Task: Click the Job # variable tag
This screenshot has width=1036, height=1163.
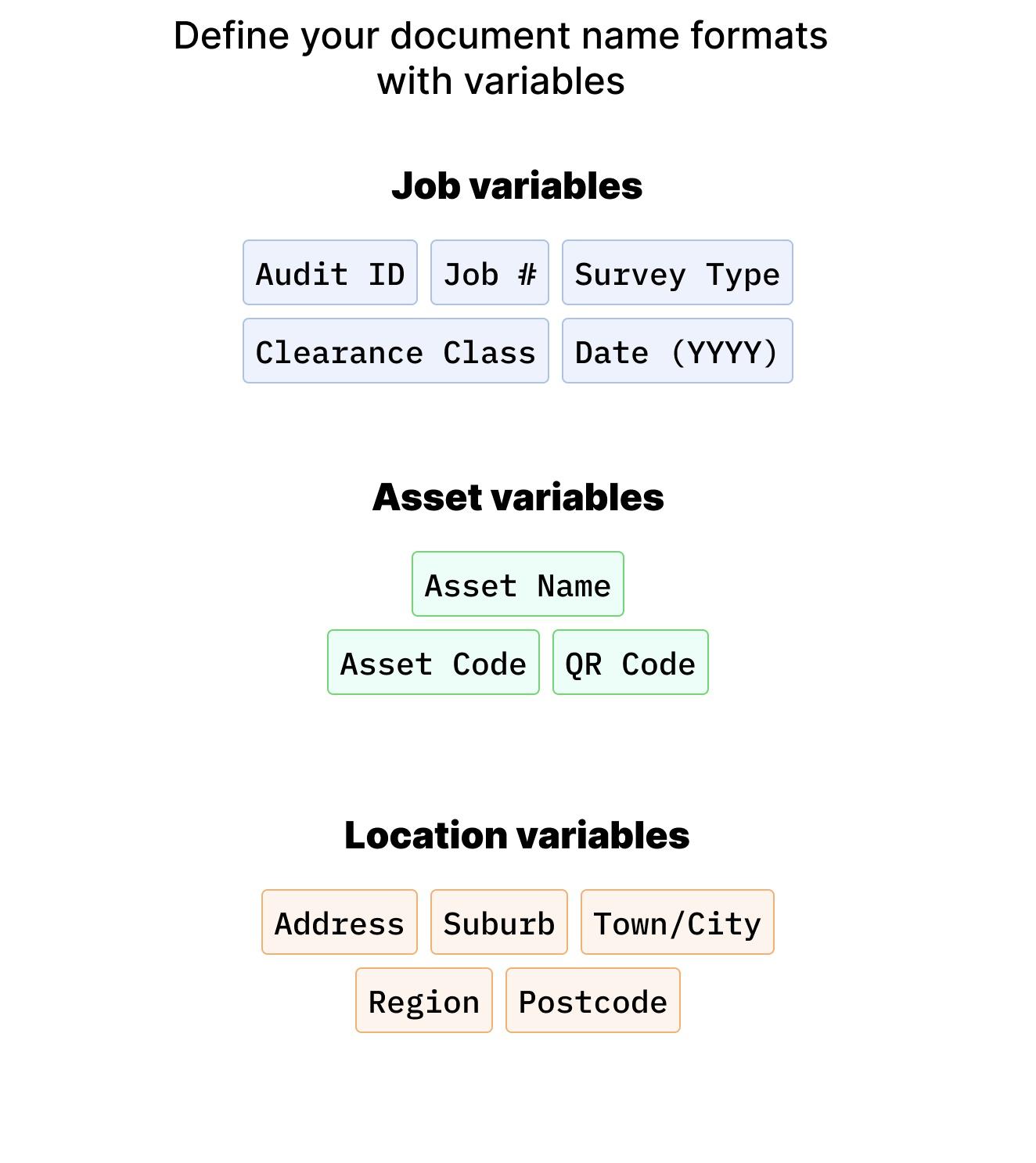Action: [x=490, y=272]
